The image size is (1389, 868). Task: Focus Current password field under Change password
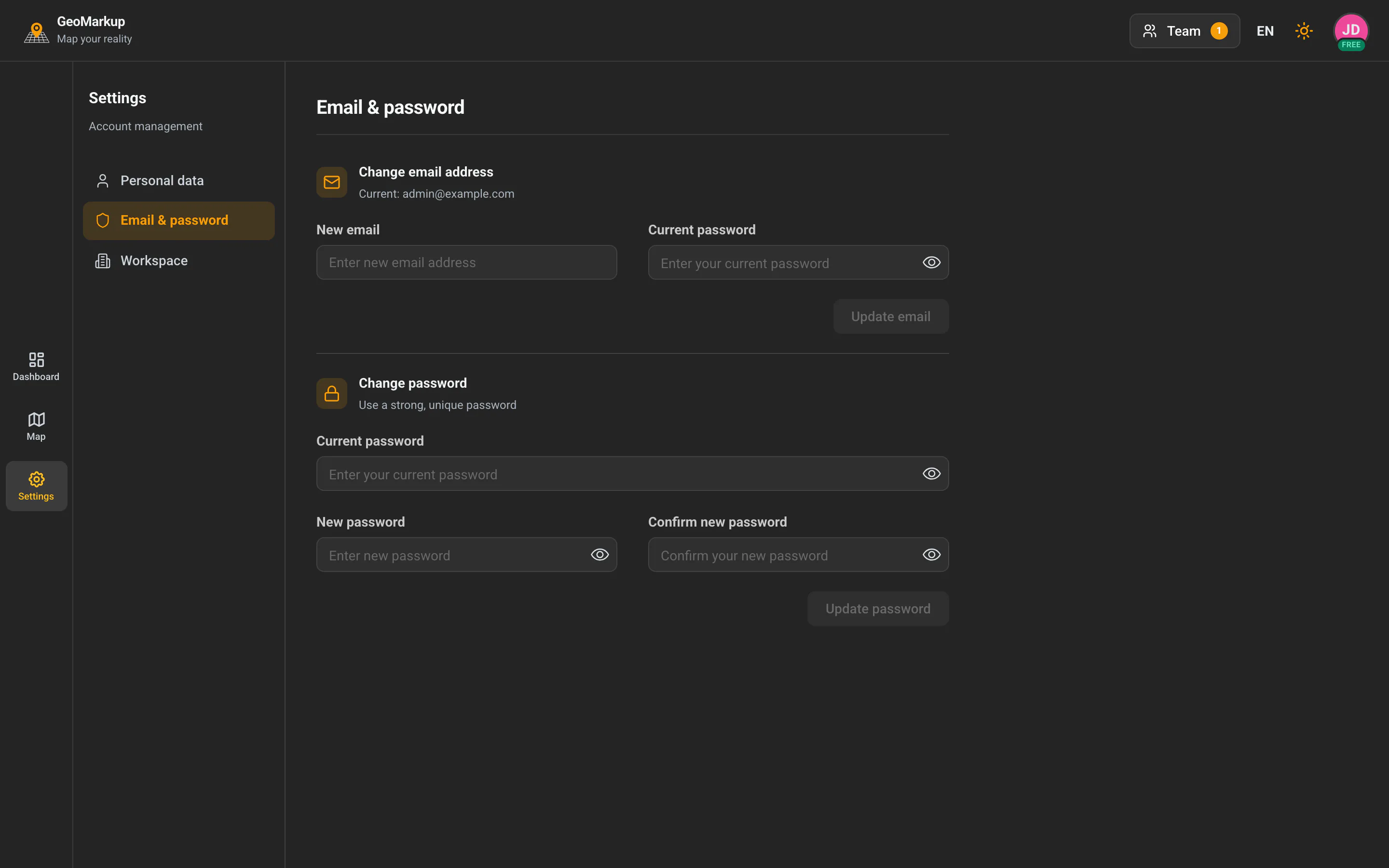pyautogui.click(x=632, y=474)
